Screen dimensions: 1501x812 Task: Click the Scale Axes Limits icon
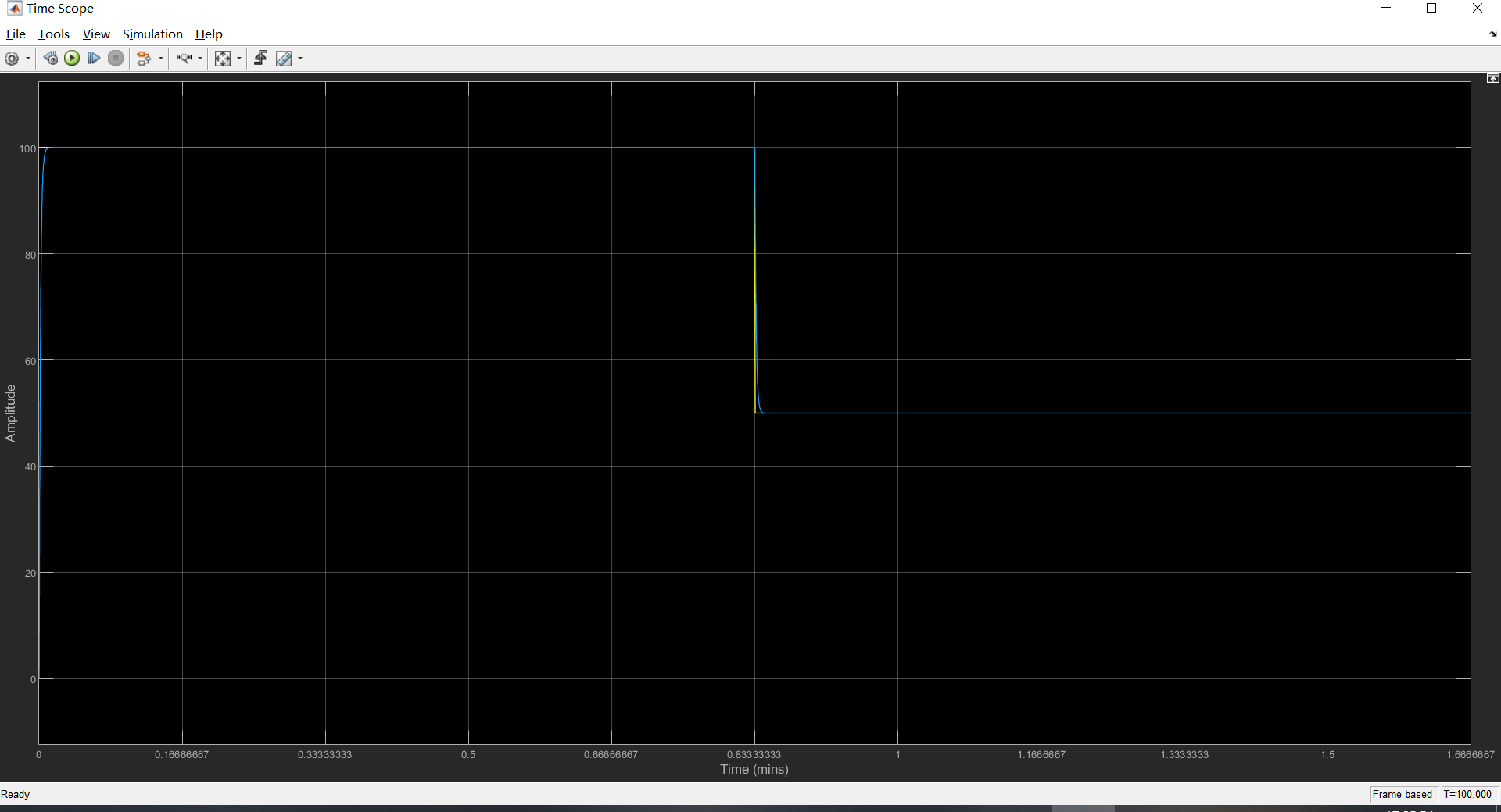[x=223, y=59]
